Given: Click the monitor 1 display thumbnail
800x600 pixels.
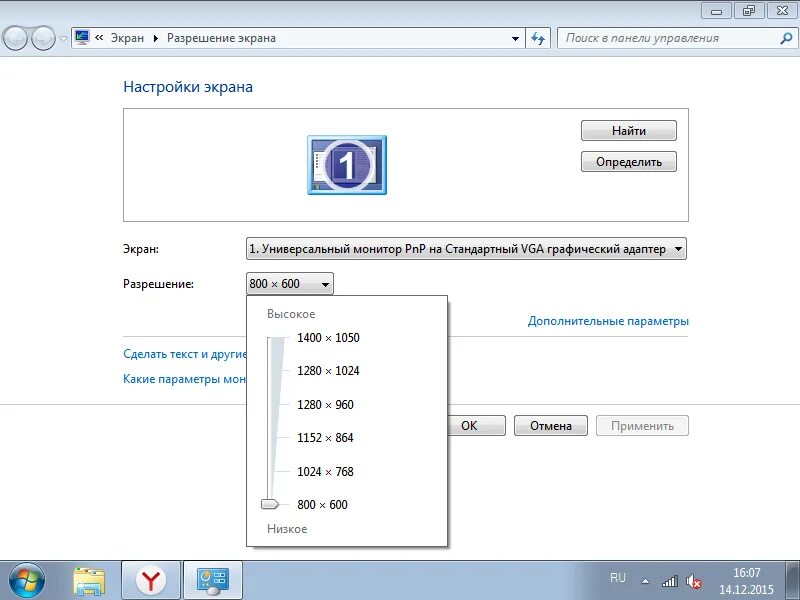Looking at the screenshot, I should coord(347,165).
